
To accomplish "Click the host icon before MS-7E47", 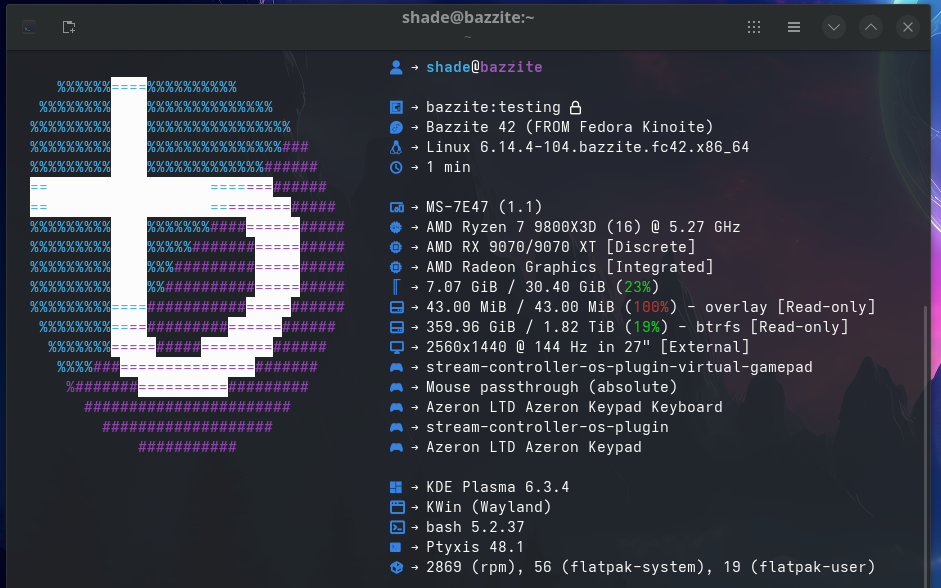I will tap(396, 208).
